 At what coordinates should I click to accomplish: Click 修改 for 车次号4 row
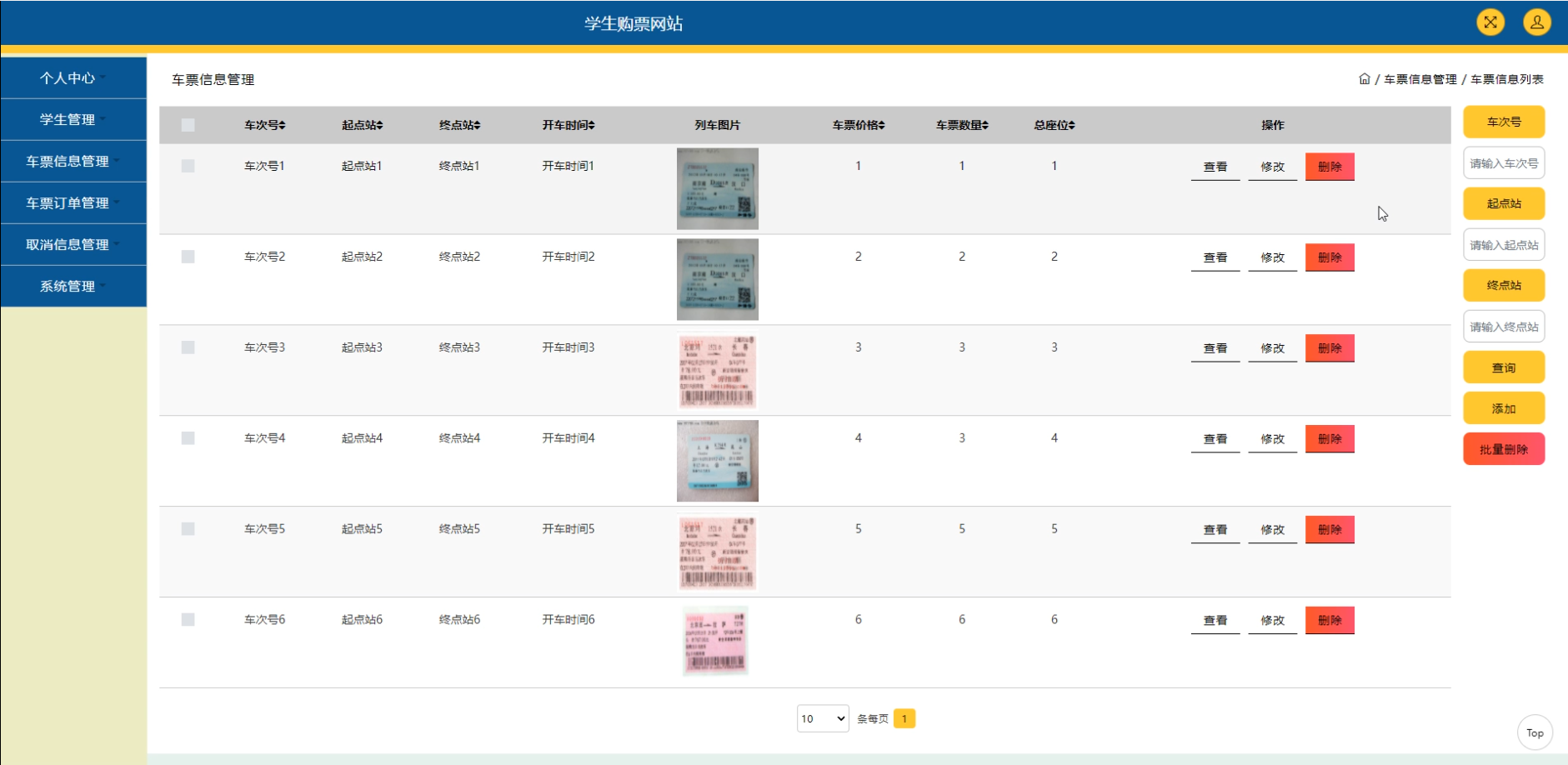tap(1273, 439)
